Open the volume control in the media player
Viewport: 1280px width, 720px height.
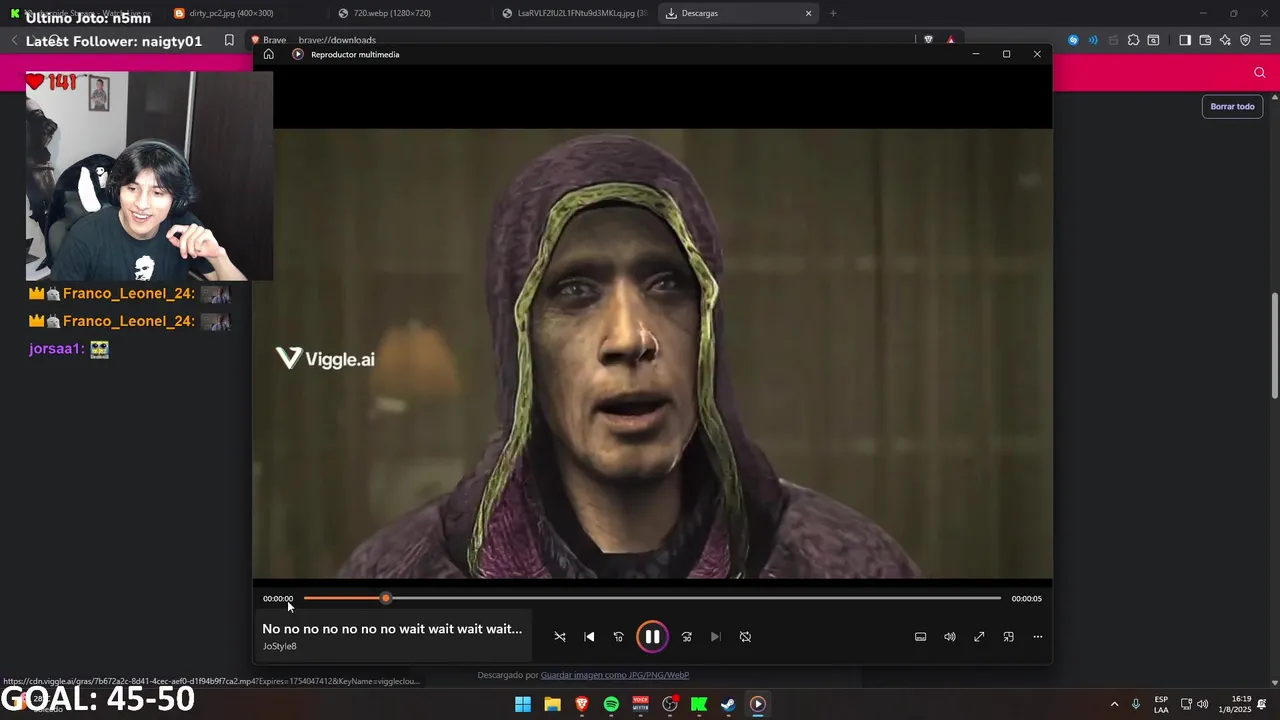click(950, 637)
